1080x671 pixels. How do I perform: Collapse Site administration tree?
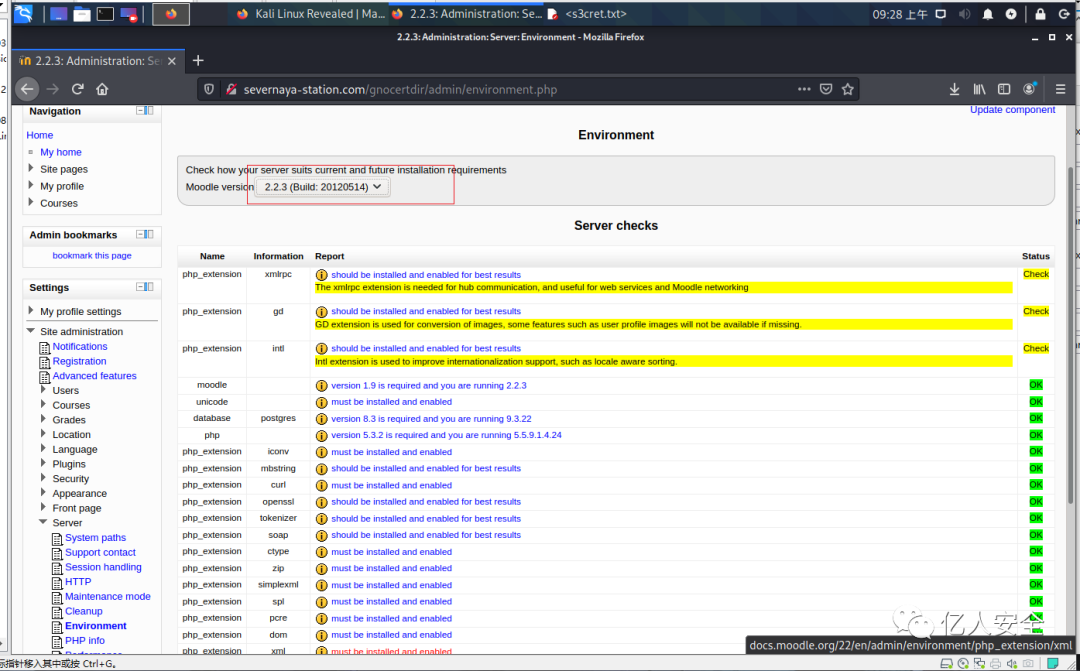(x=30, y=331)
